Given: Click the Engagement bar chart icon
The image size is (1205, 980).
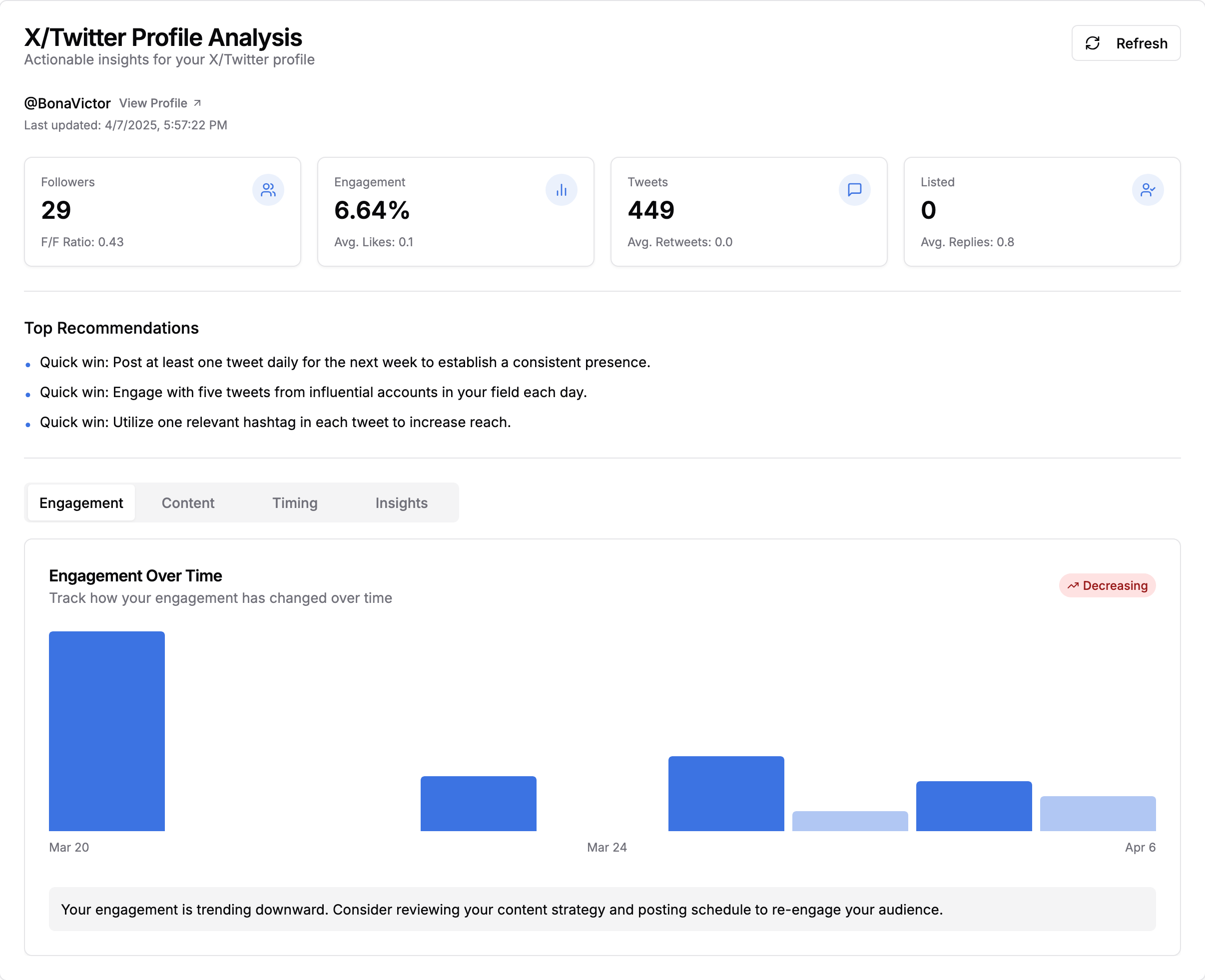Looking at the screenshot, I should click(561, 190).
